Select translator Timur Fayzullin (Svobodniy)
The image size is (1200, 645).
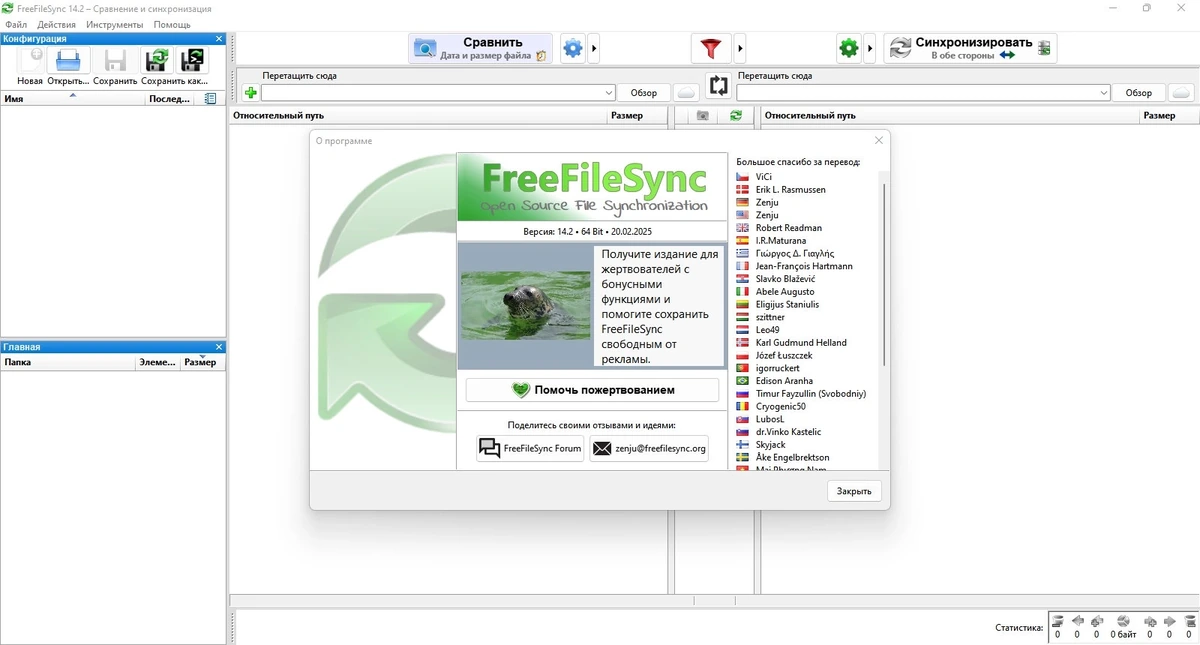click(811, 394)
